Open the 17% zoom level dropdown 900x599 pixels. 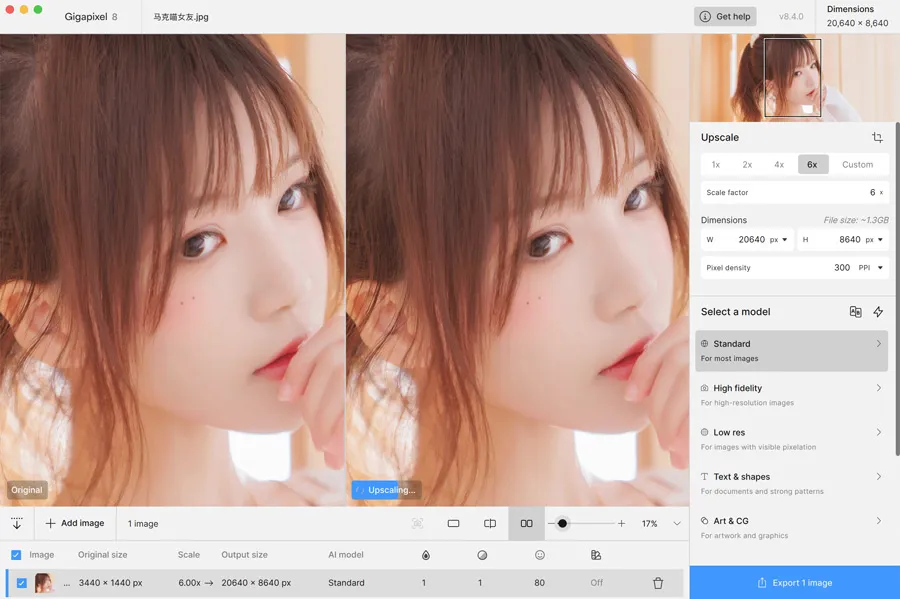click(x=677, y=524)
